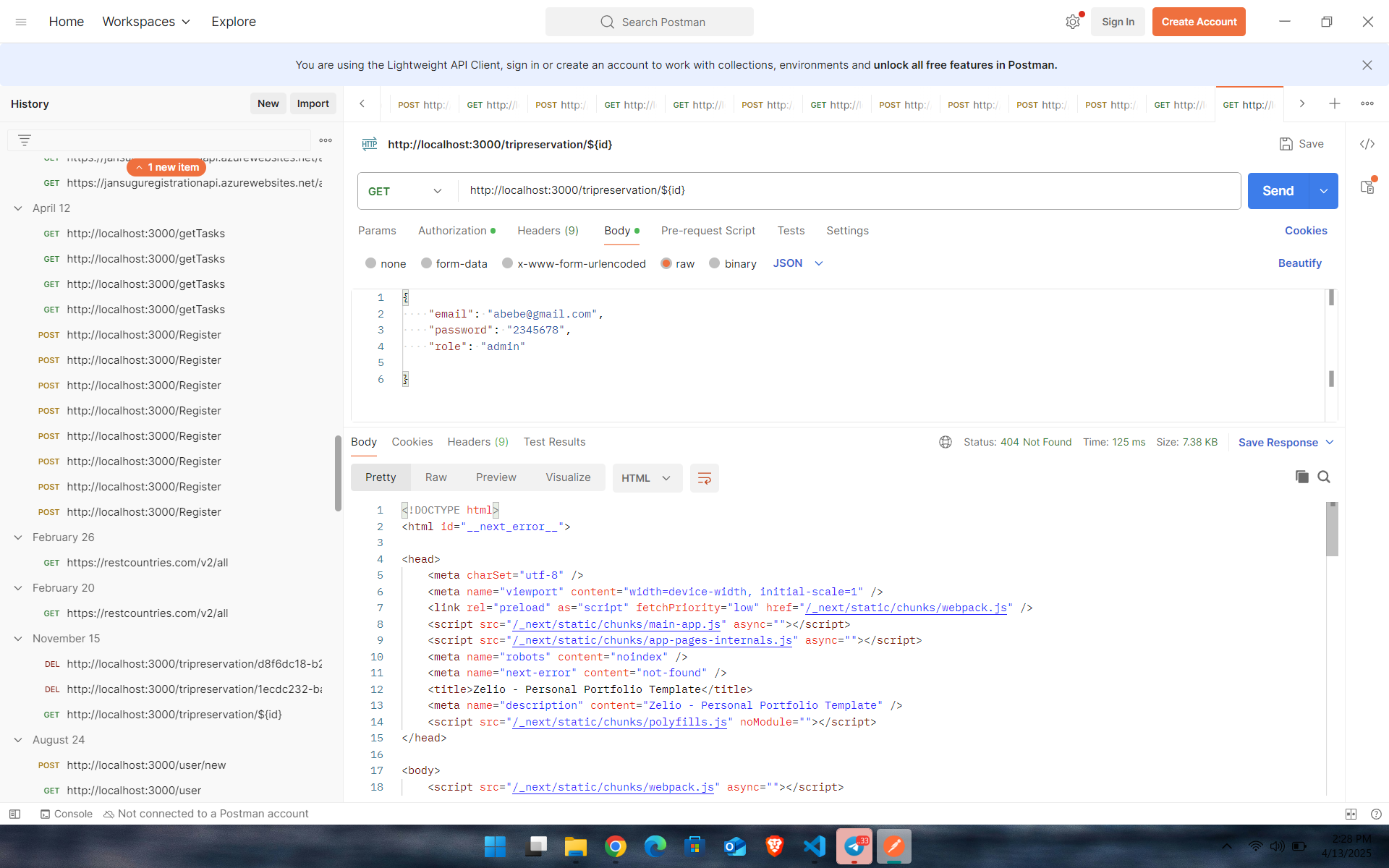Open the Console from status bar
The height and width of the screenshot is (868, 1389).
[x=67, y=814]
